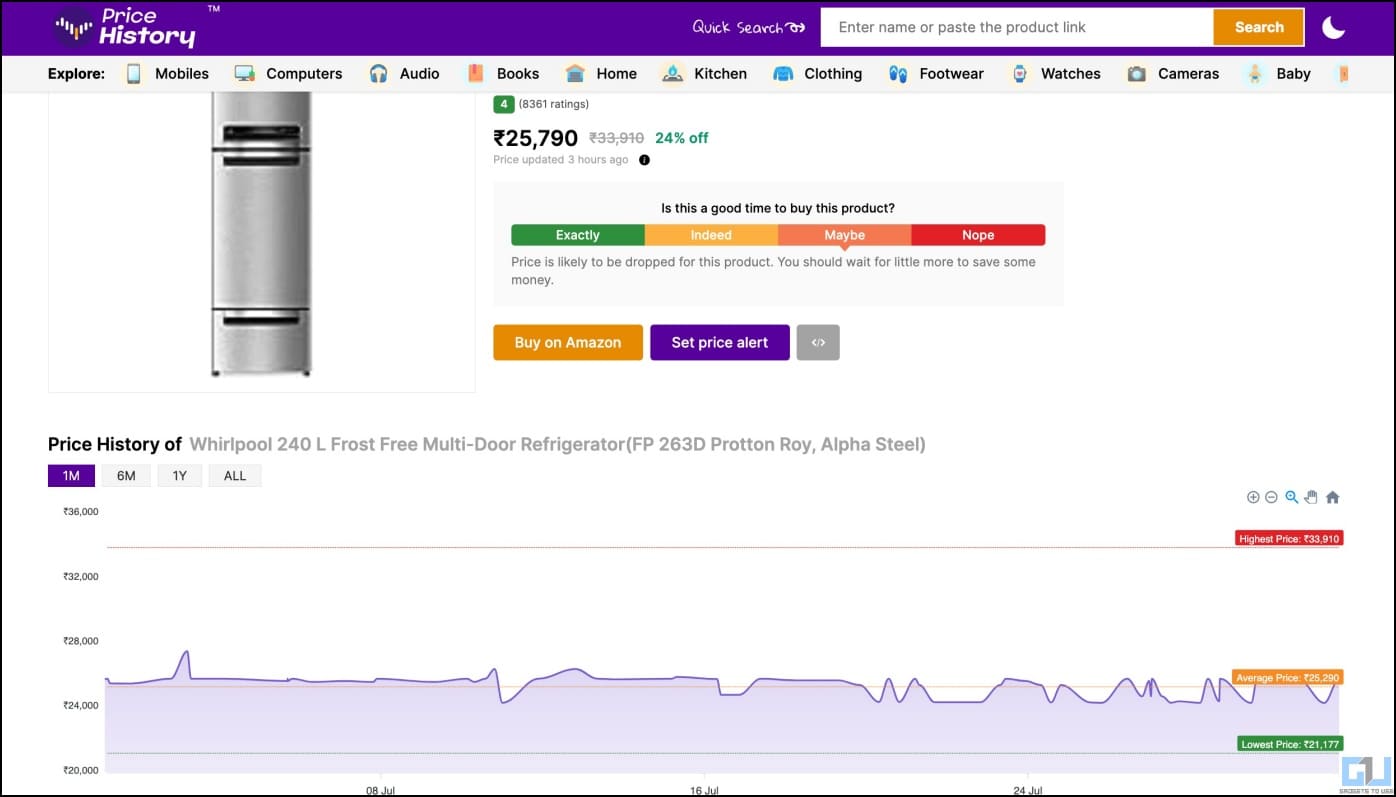Screen dimensions: 1396x797
Task: Click the Computers category icon
Action: (244, 74)
